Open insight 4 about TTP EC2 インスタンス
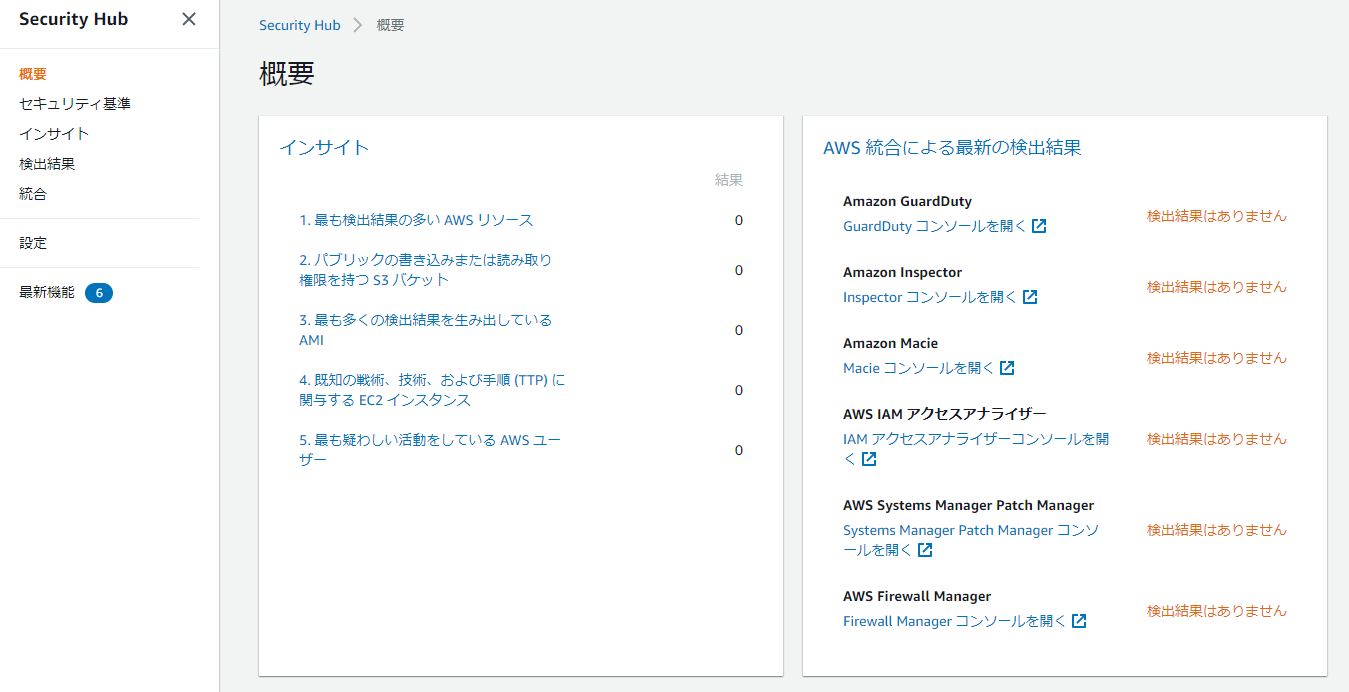Image resolution: width=1349 pixels, height=692 pixels. tap(432, 390)
